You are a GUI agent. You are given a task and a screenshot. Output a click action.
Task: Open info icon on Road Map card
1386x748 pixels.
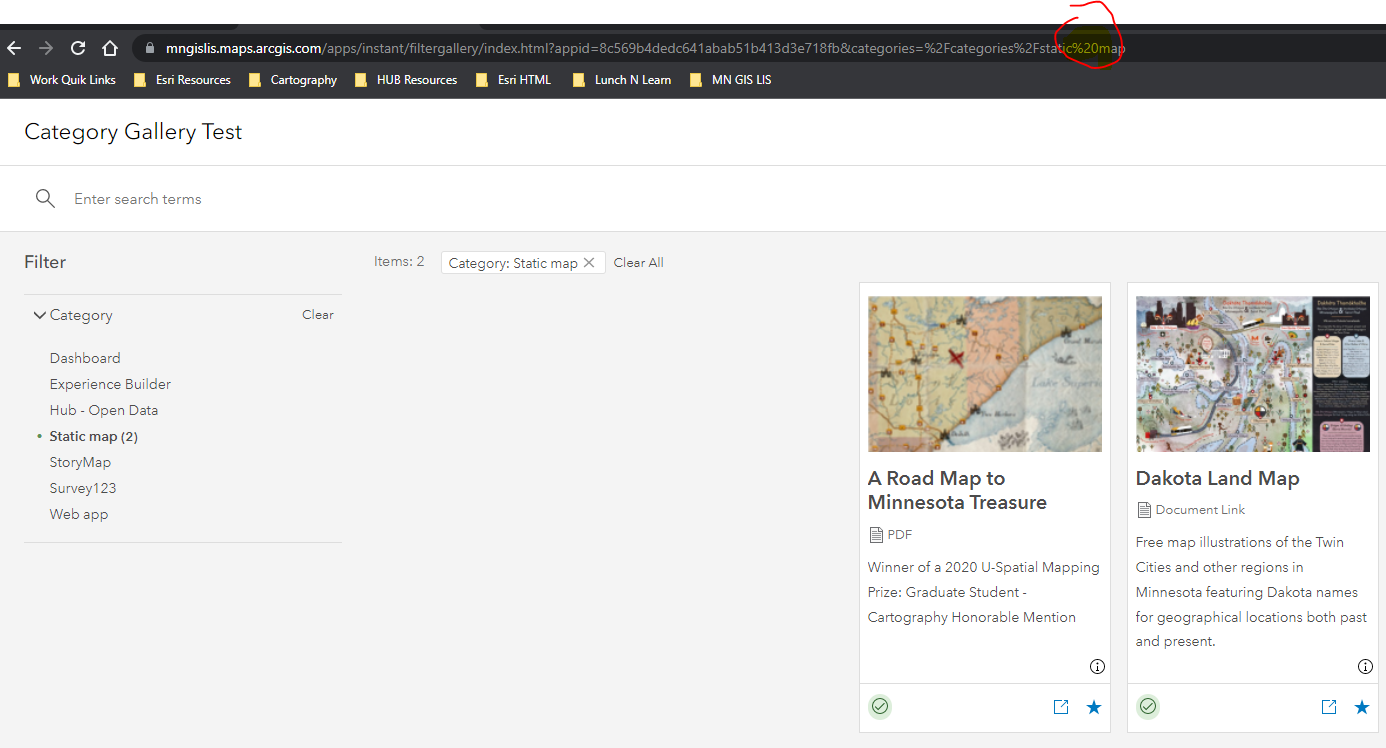coord(1097,666)
